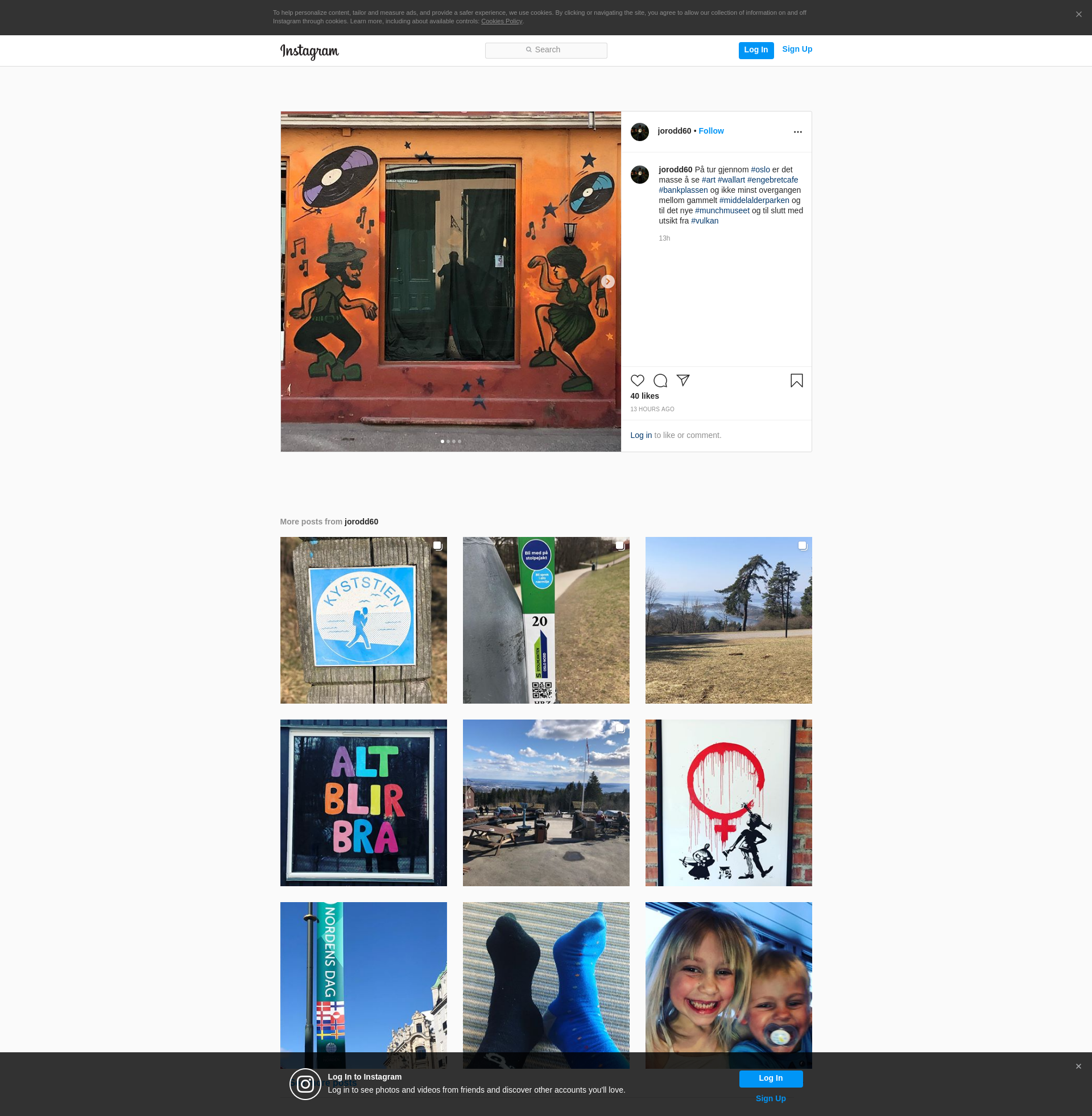Screen dimensions: 1092x1116
Task: Click the Instagram camera icon in bottom banner
Action: click(x=305, y=1084)
